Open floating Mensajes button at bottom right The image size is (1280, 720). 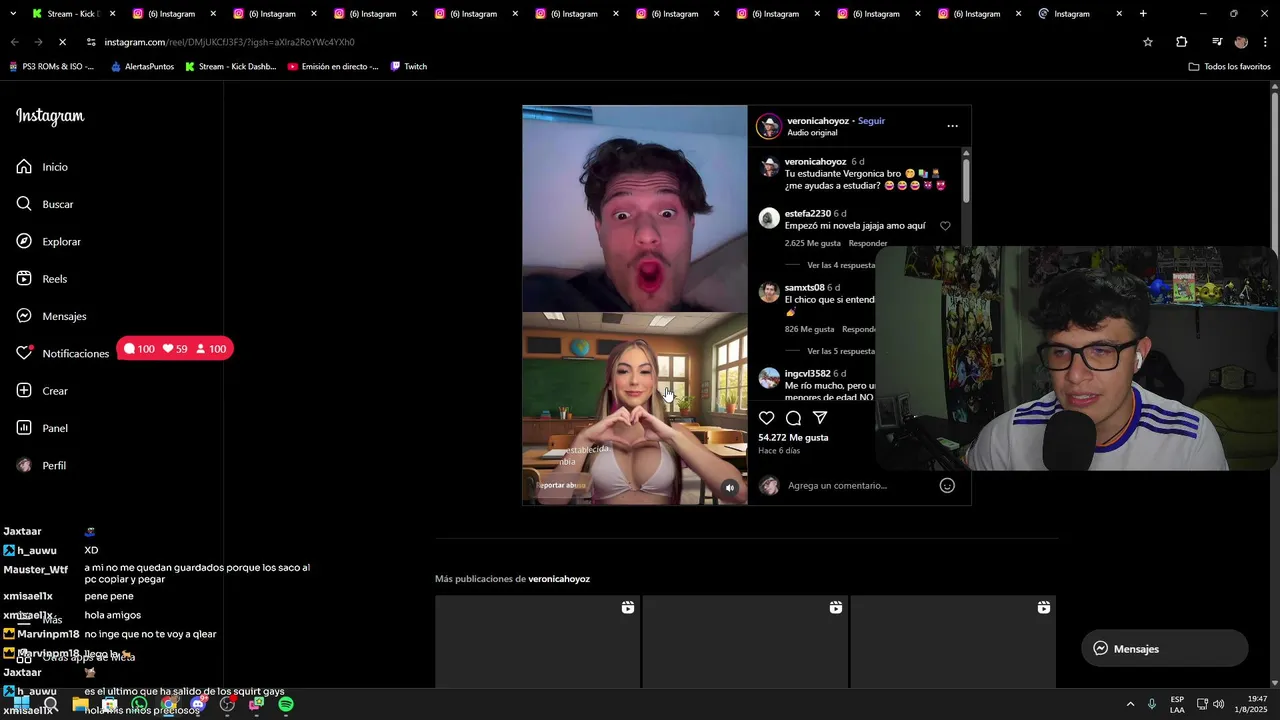1164,648
